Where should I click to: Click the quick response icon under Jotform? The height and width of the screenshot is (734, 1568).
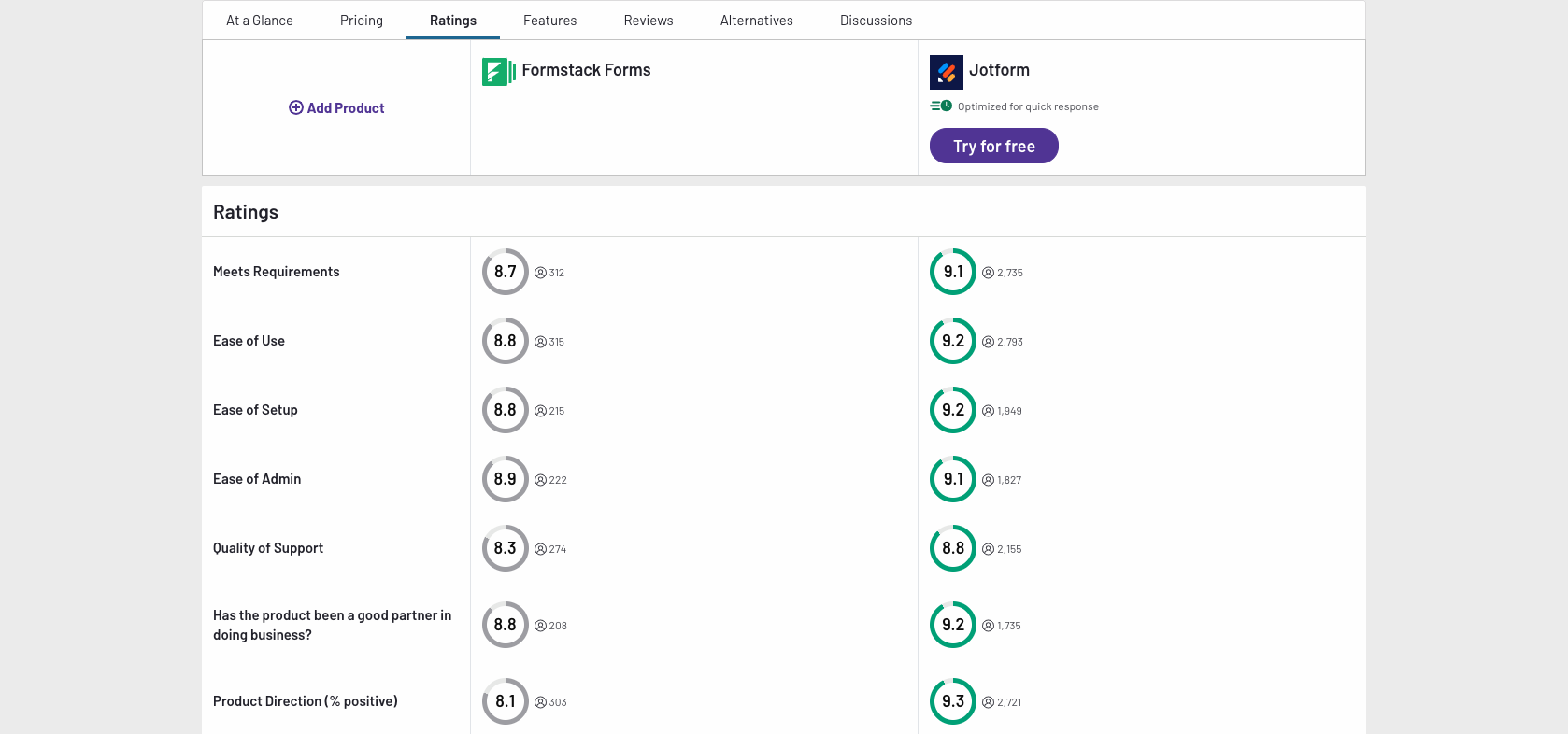point(941,106)
